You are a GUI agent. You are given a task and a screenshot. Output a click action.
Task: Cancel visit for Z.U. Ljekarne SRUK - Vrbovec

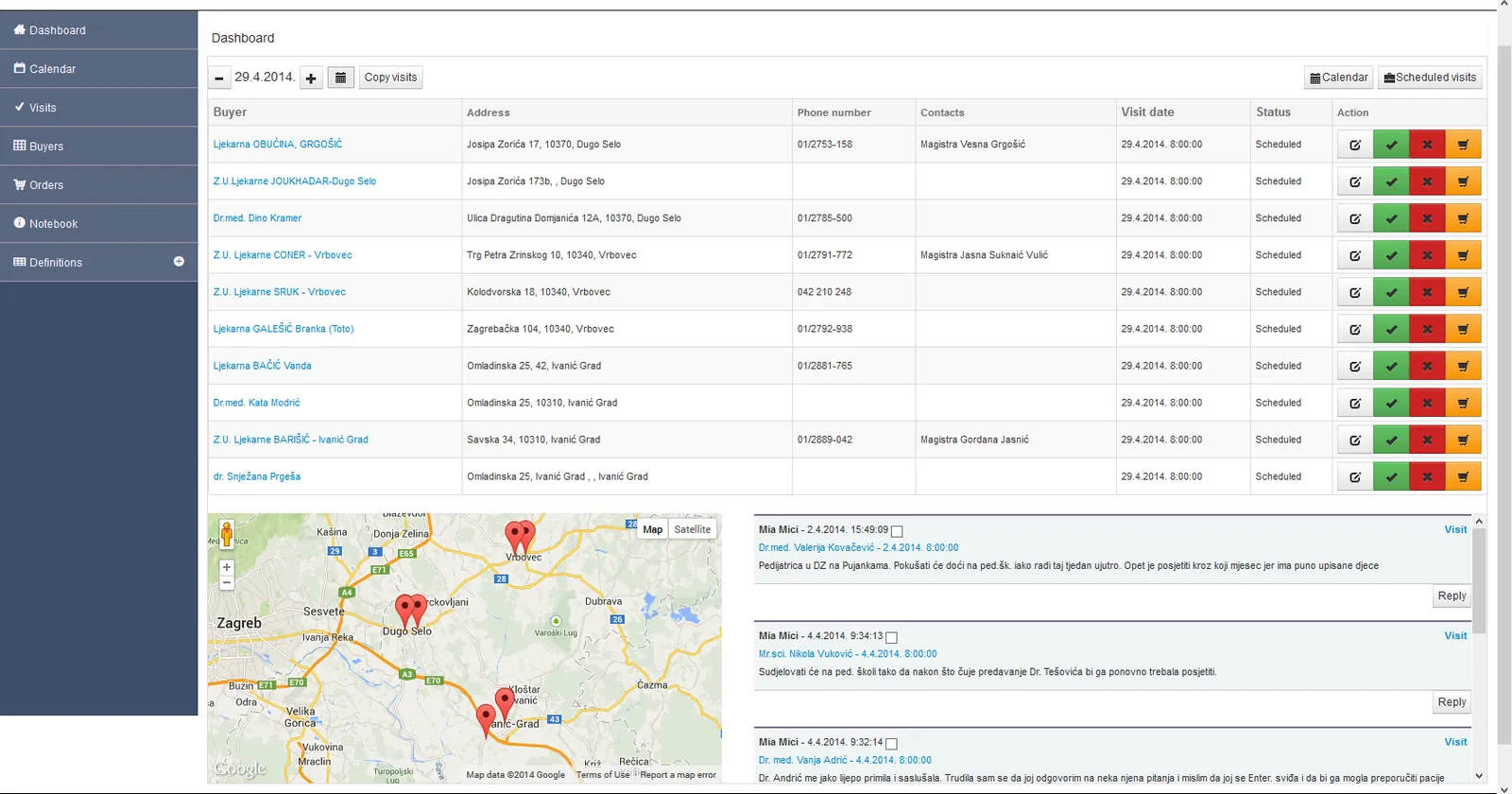(1427, 292)
